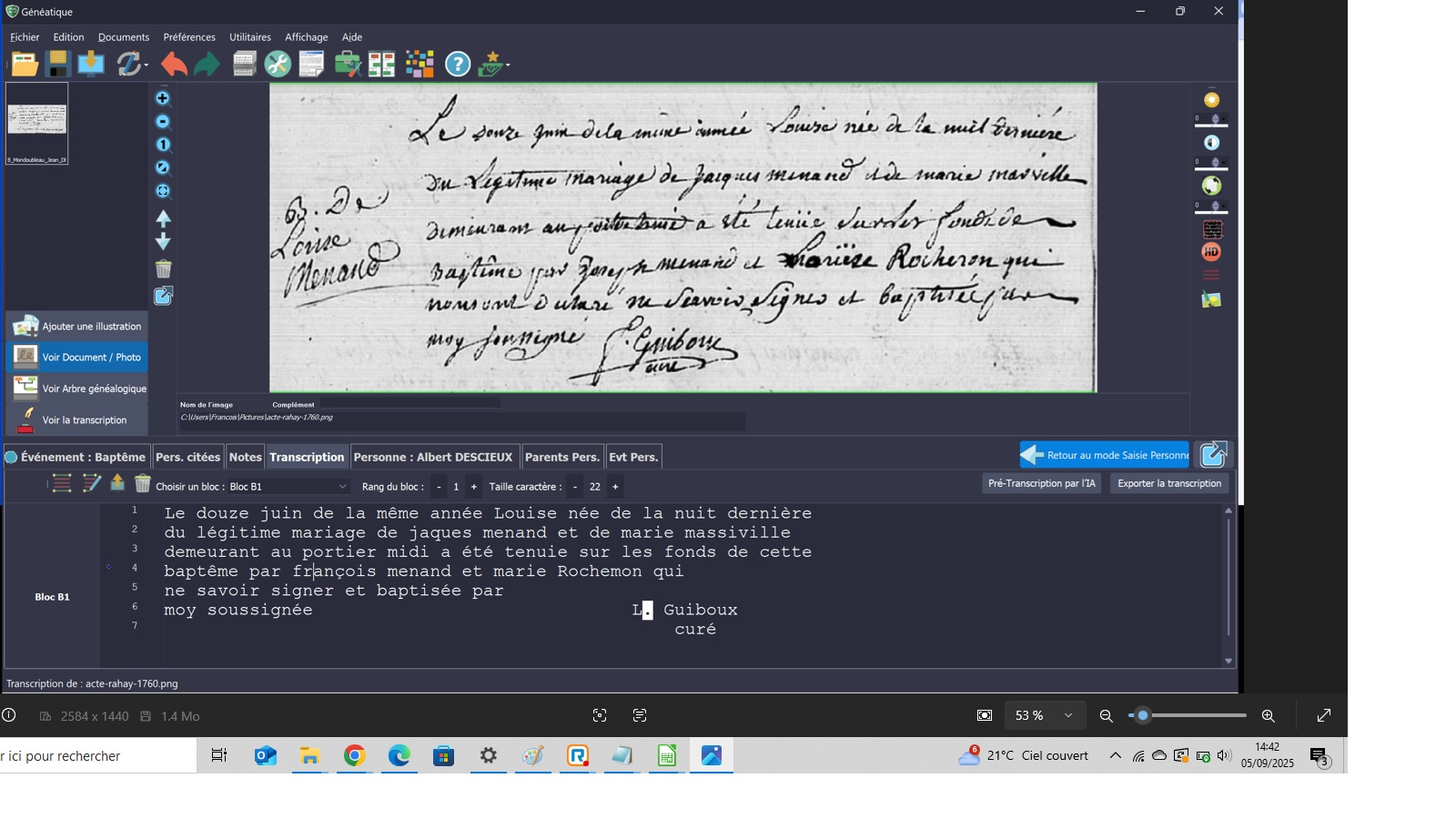1456x819 pixels.
Task: Click the trash icon beside the document image
Action: (x=163, y=269)
